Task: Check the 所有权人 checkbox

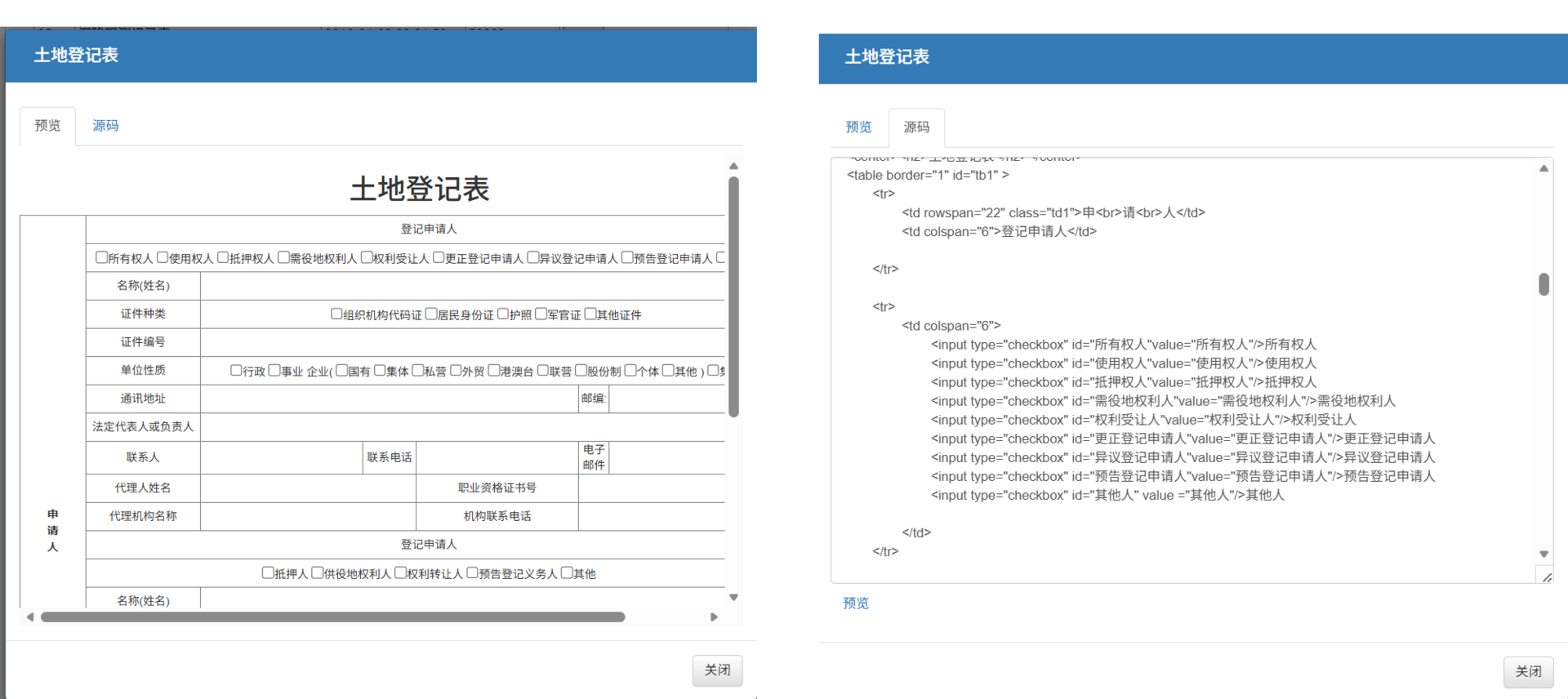Action: pyautogui.click(x=101, y=257)
